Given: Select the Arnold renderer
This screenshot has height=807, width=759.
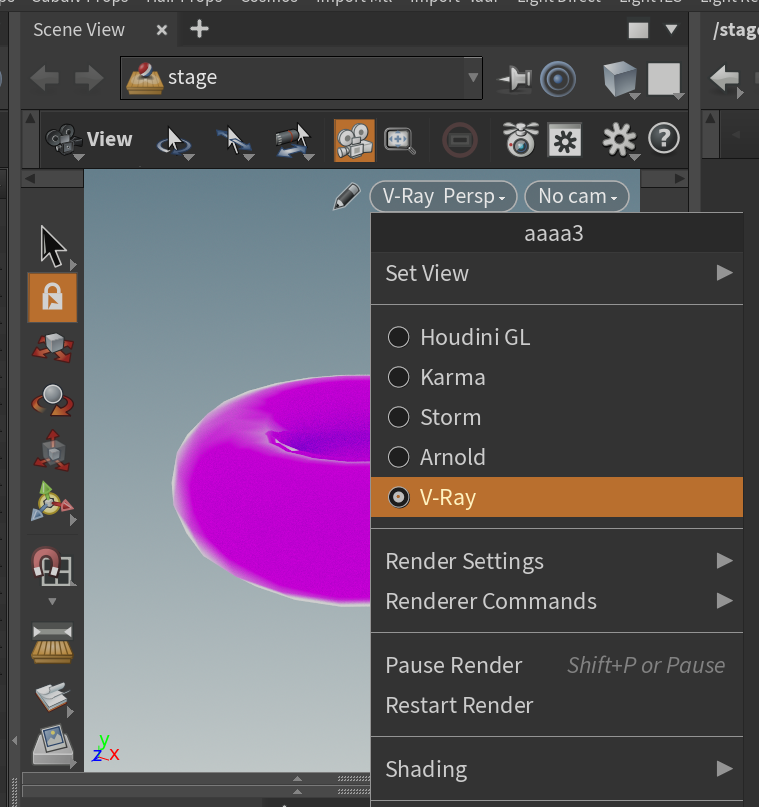Looking at the screenshot, I should click(x=557, y=457).
